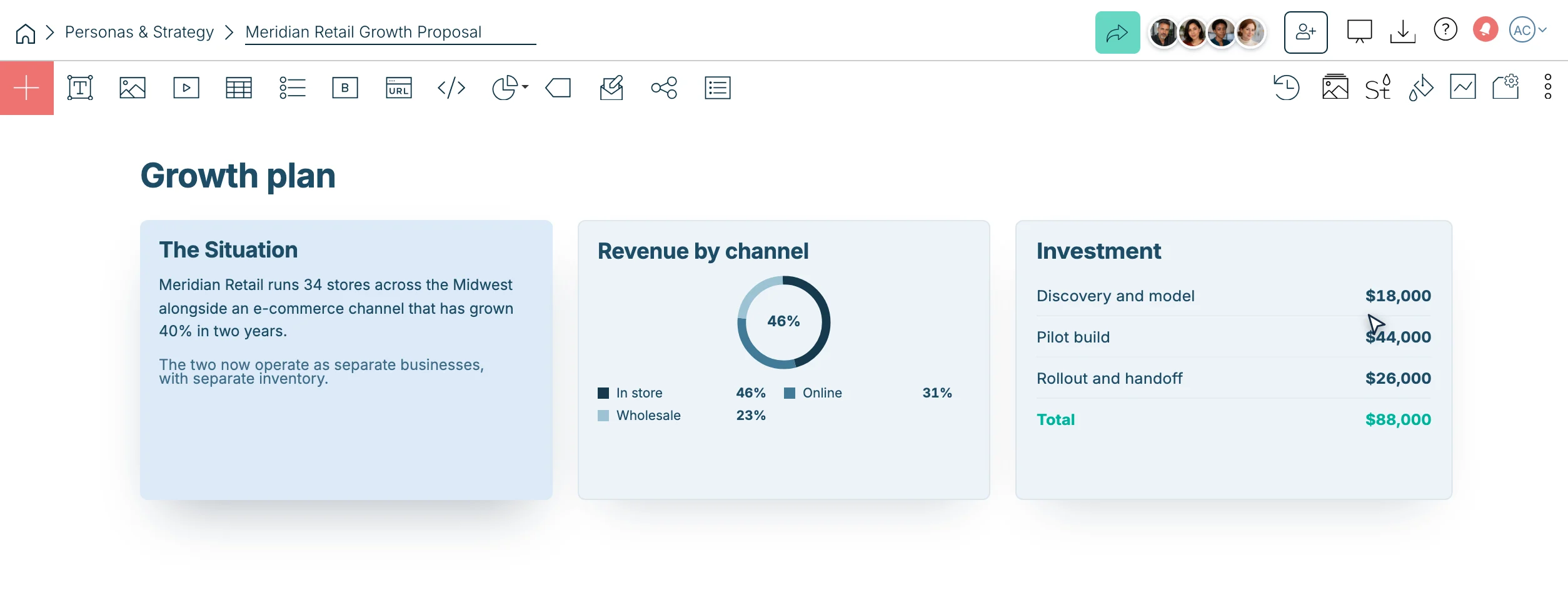This screenshot has height=590, width=1568.
Task: Open the three-dot more options menu
Action: point(1548,87)
